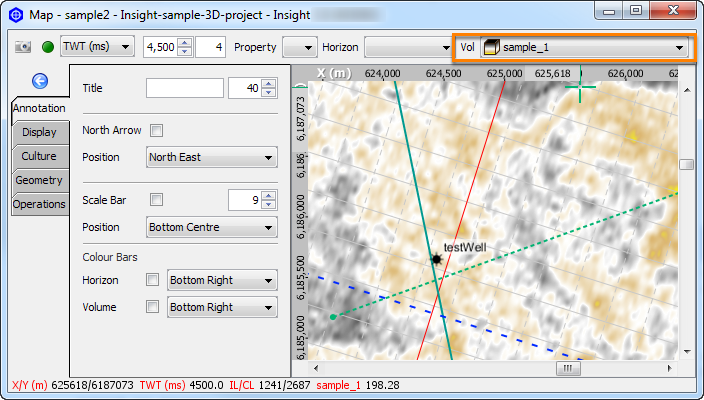Click the IL/CL status bar value 1241/2687
Image resolution: width=704 pixels, height=400 pixels.
click(x=285, y=385)
